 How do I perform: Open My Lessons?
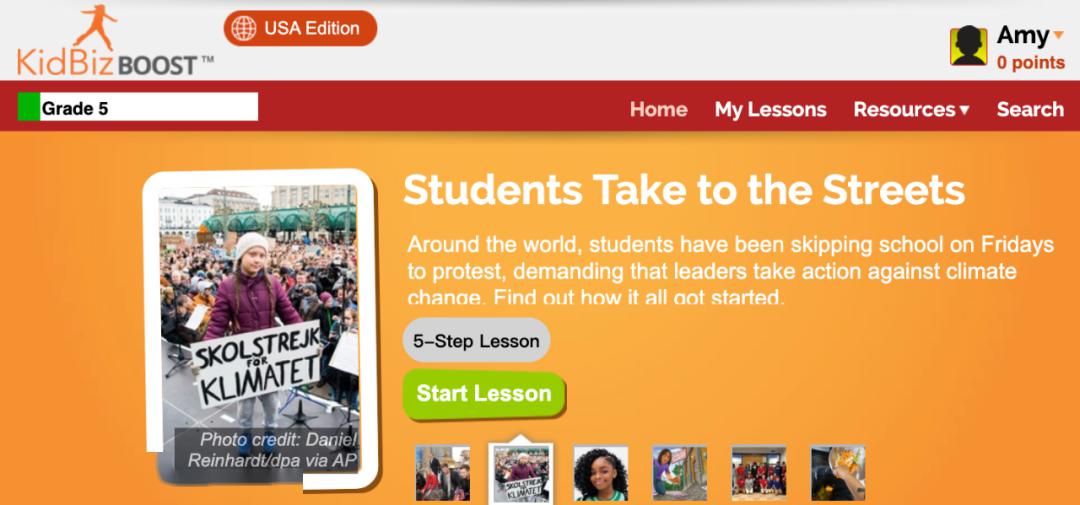click(770, 109)
